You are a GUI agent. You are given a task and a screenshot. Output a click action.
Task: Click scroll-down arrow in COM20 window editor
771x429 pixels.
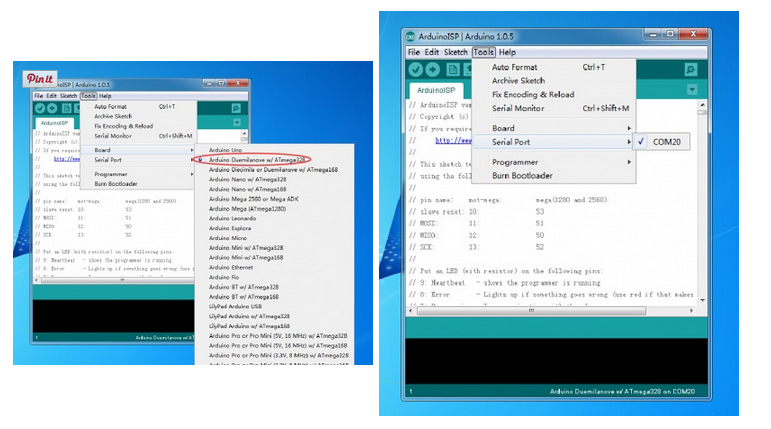point(702,300)
